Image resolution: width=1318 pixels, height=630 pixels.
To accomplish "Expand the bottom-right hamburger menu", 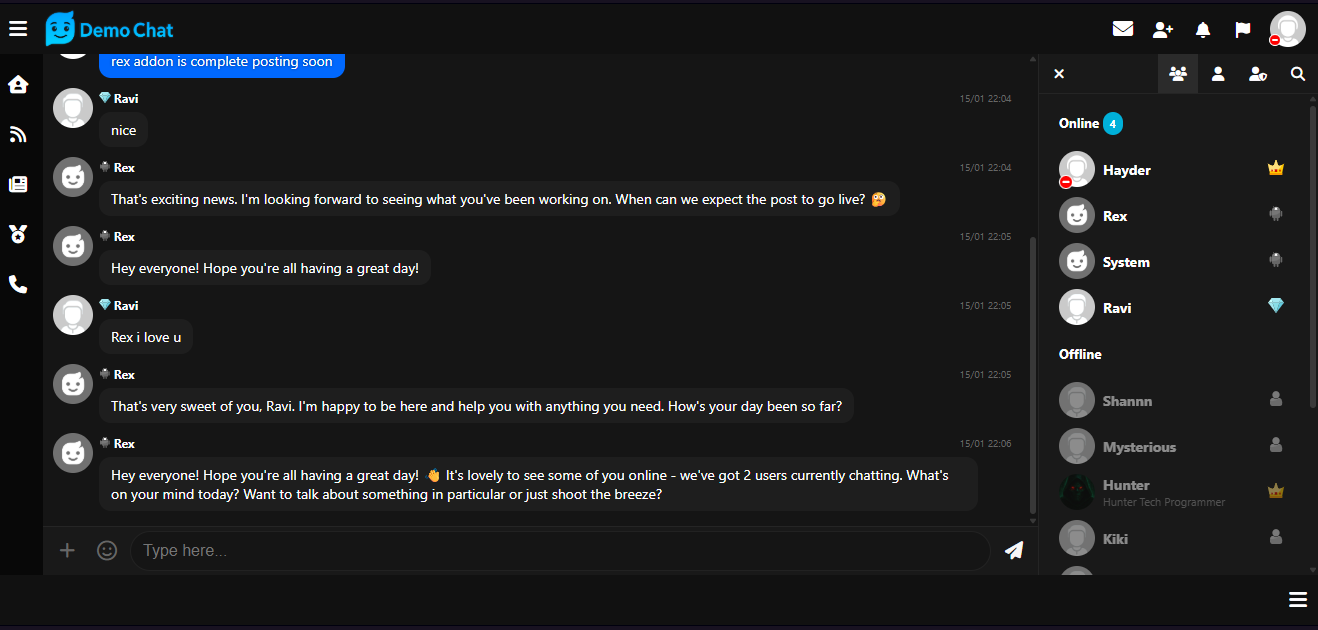I will [x=1298, y=599].
